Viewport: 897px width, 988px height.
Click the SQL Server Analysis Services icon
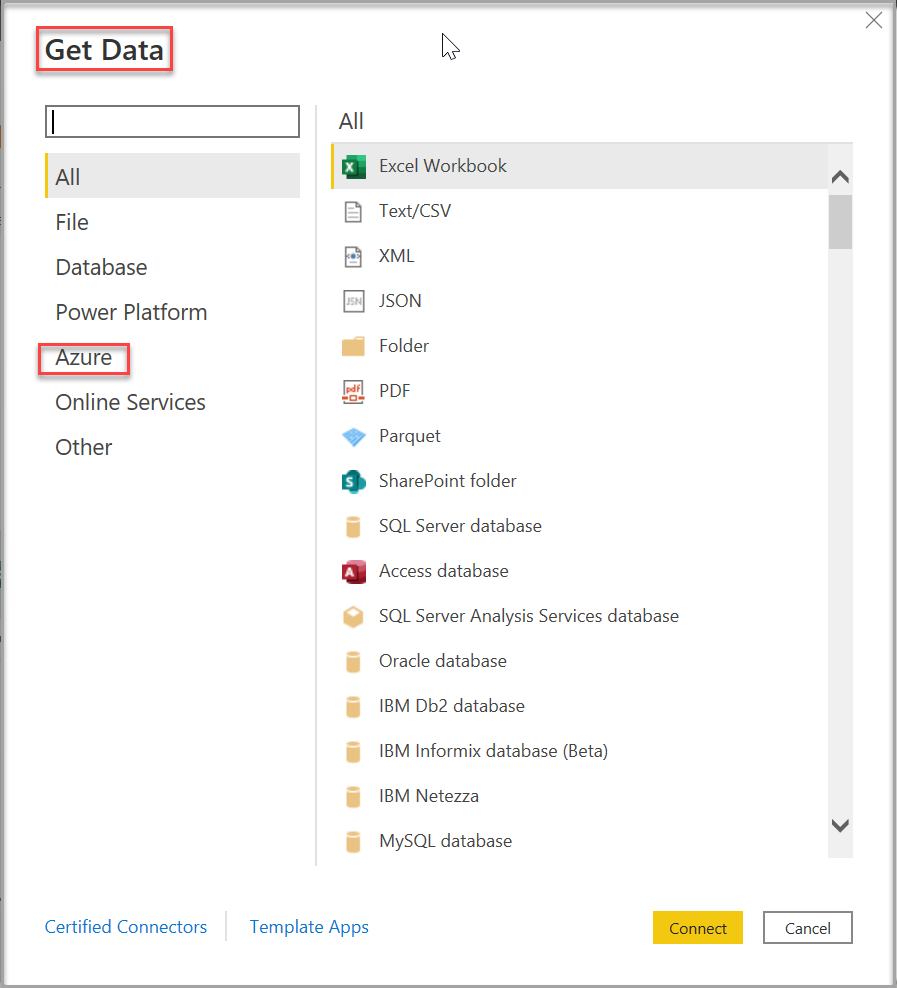tap(353, 617)
